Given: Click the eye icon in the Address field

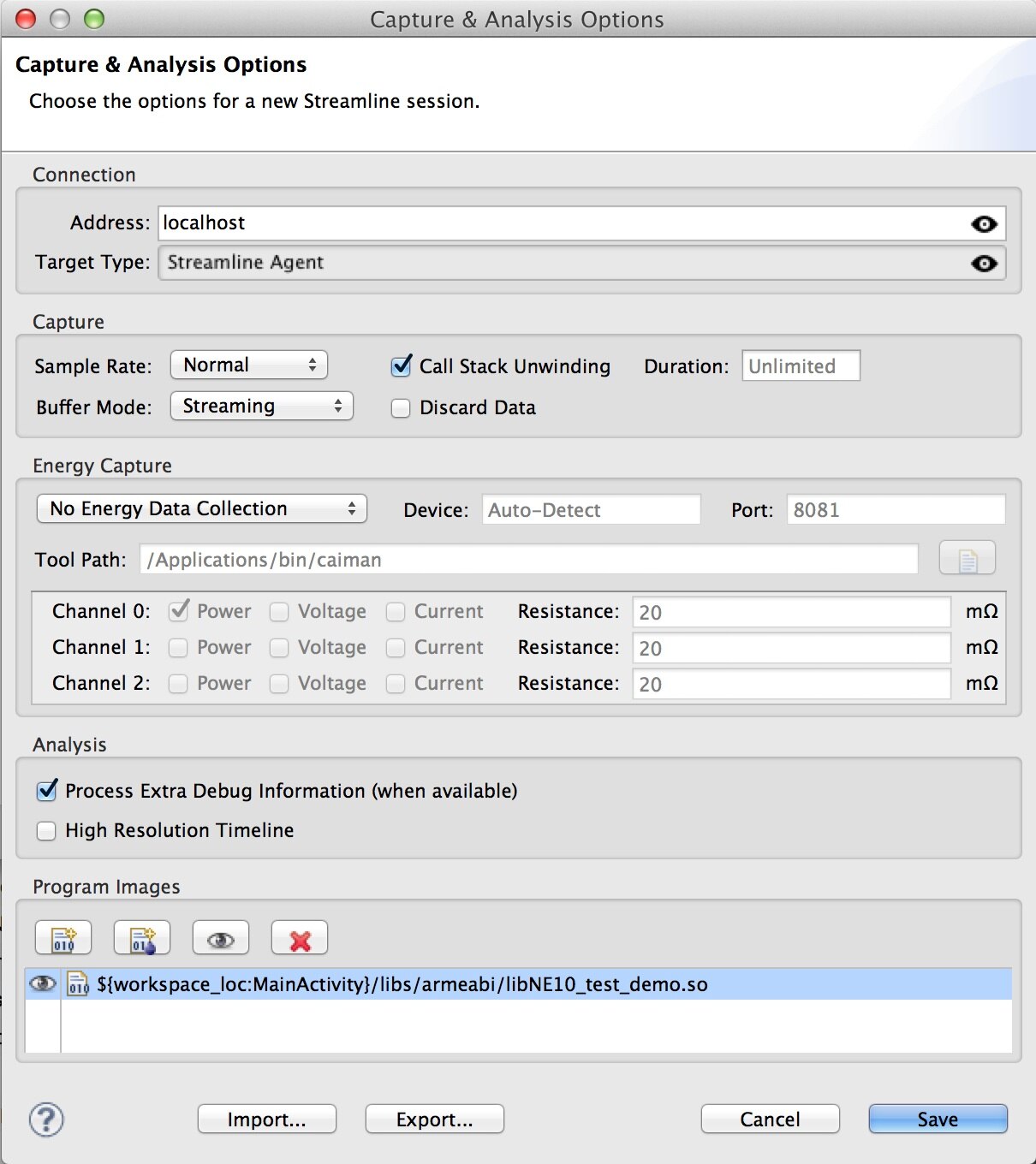Looking at the screenshot, I should pyautogui.click(x=984, y=224).
